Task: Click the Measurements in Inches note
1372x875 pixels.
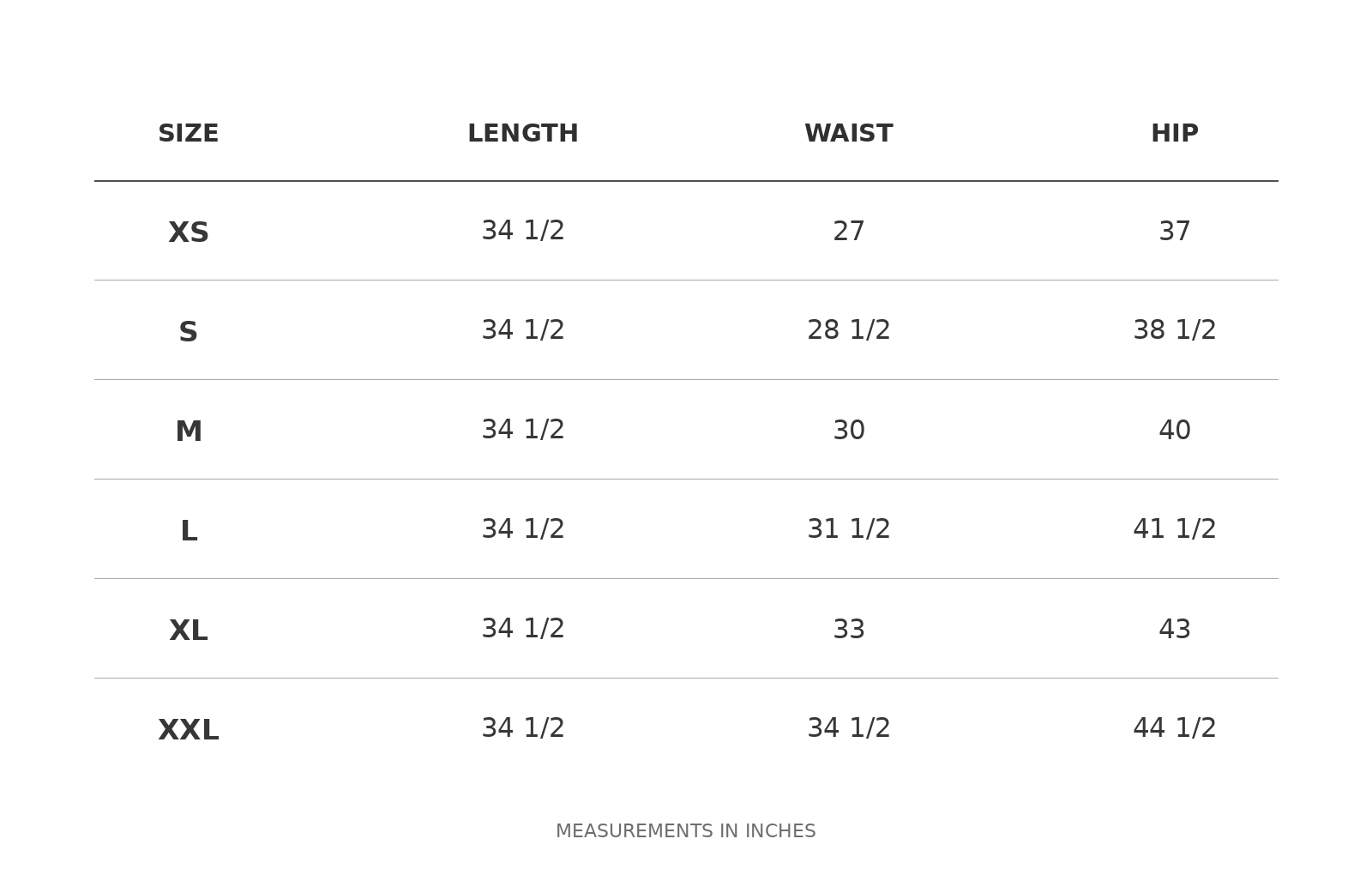Action: click(x=686, y=831)
